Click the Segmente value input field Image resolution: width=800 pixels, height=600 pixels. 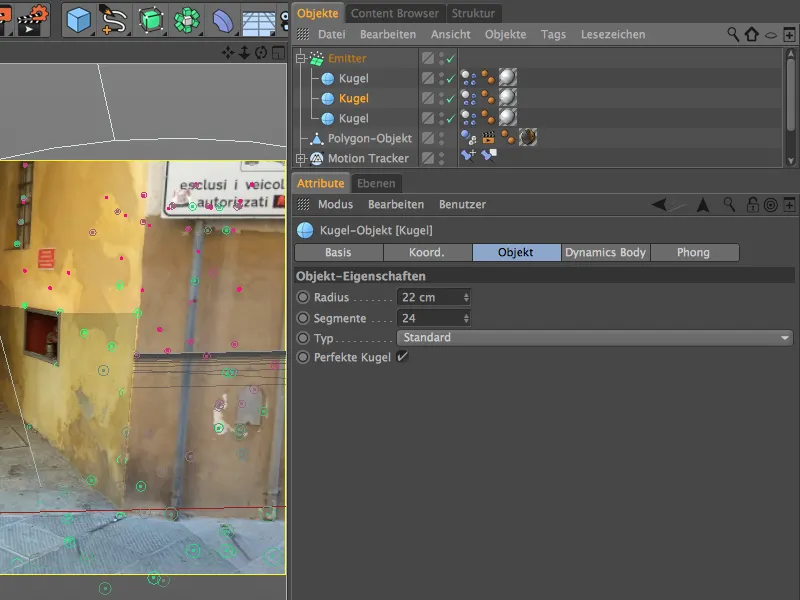(x=428, y=318)
